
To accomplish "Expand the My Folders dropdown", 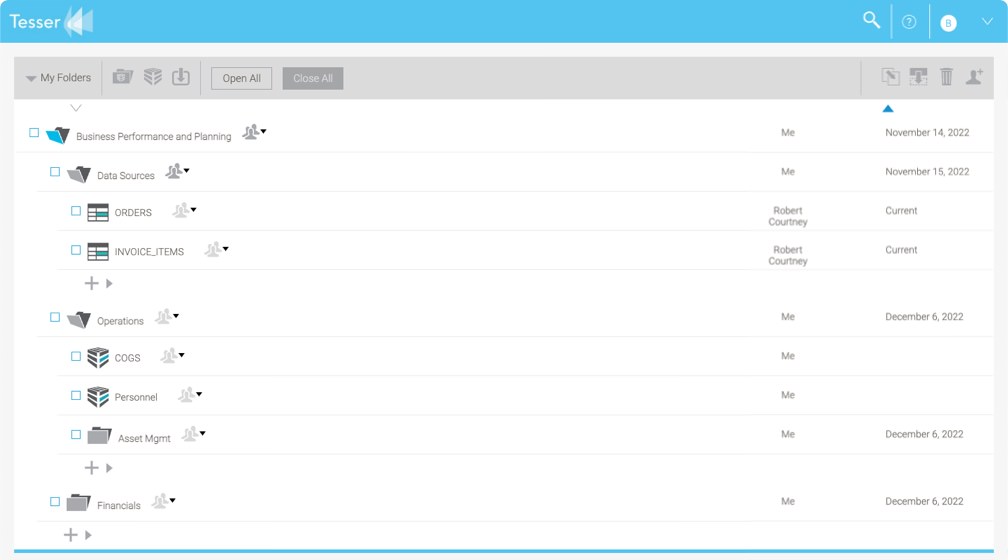I will pos(58,78).
